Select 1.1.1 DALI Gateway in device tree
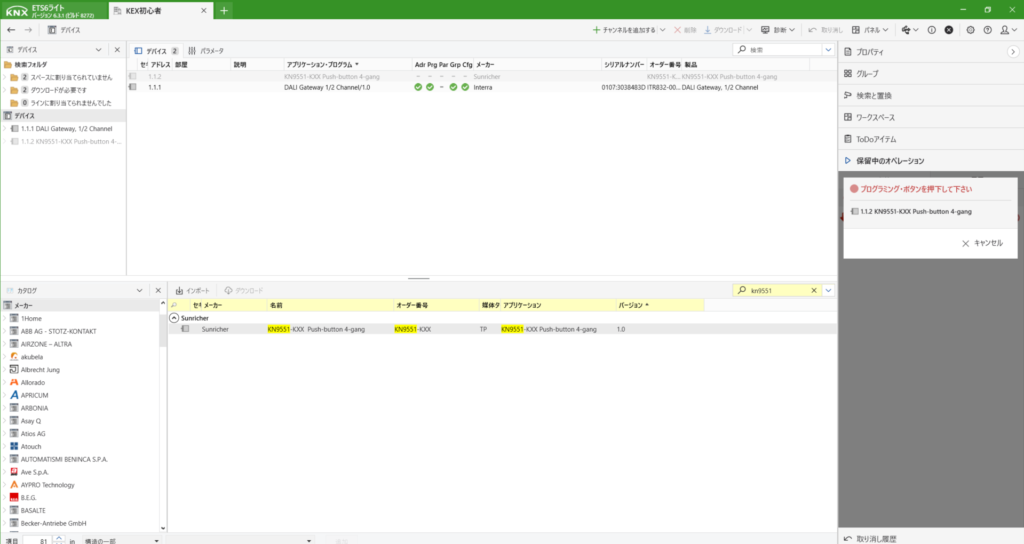Viewport: 1024px width, 544px height. tap(68, 128)
